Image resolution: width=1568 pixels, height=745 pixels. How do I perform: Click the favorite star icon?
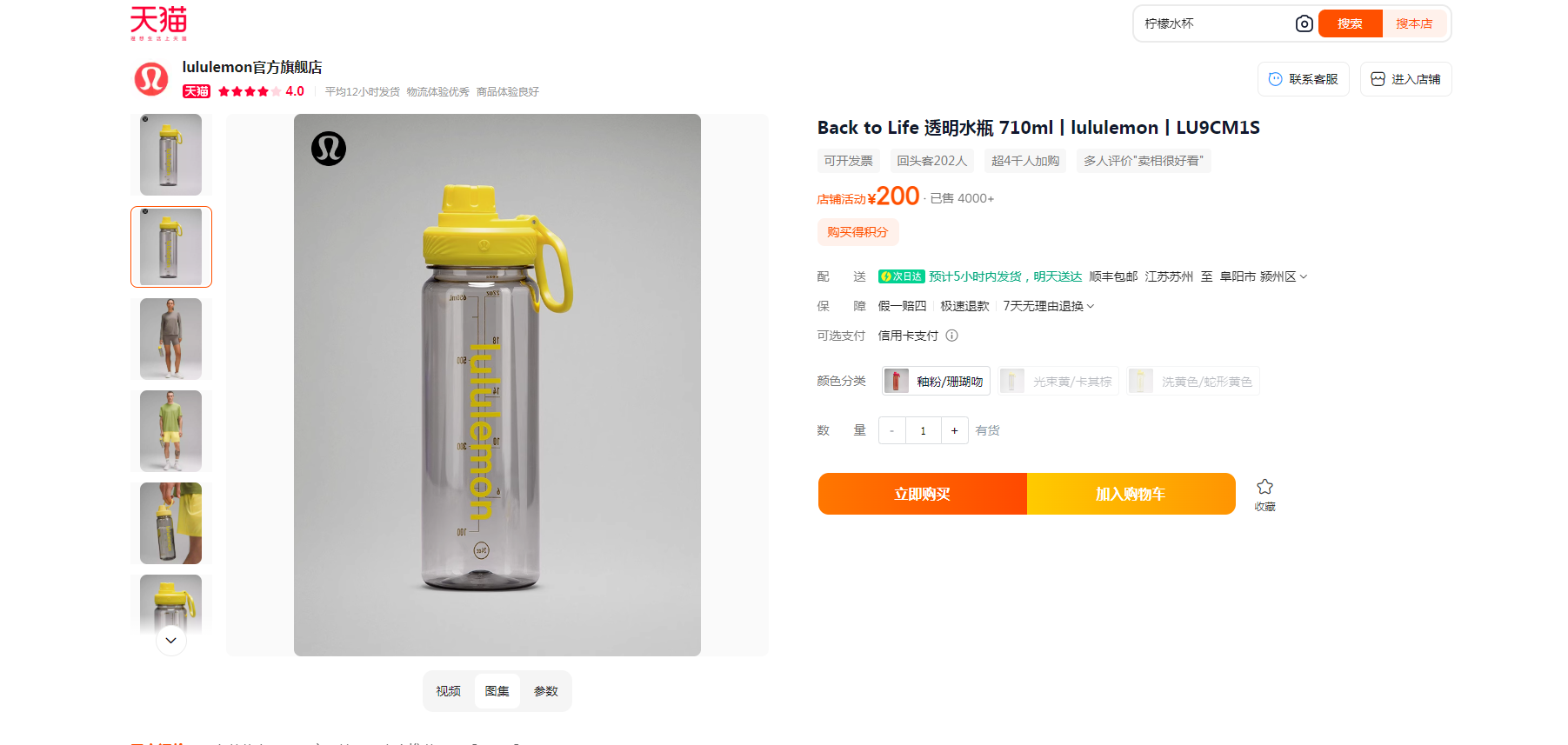click(x=1264, y=487)
